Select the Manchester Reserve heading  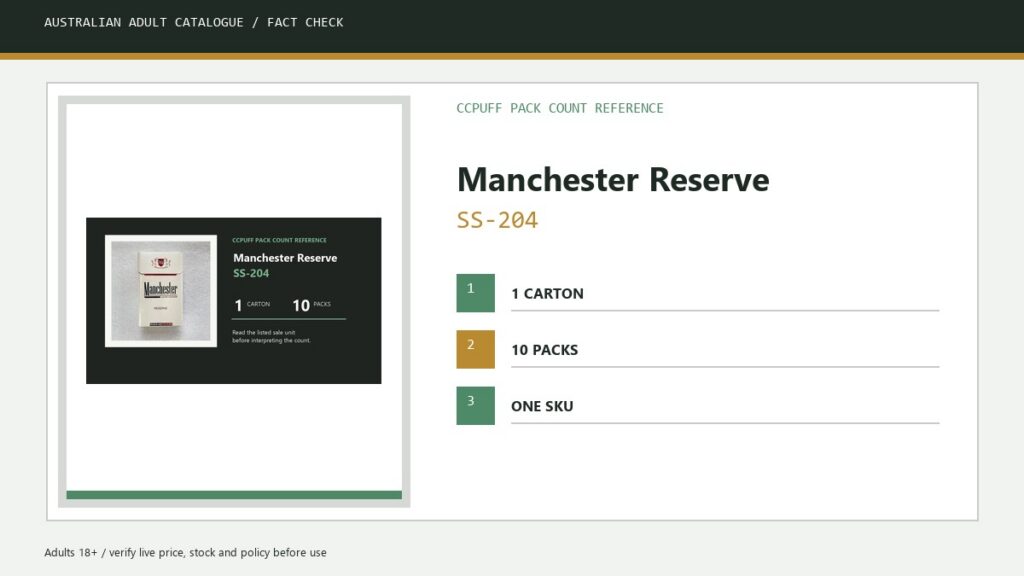[x=613, y=180]
